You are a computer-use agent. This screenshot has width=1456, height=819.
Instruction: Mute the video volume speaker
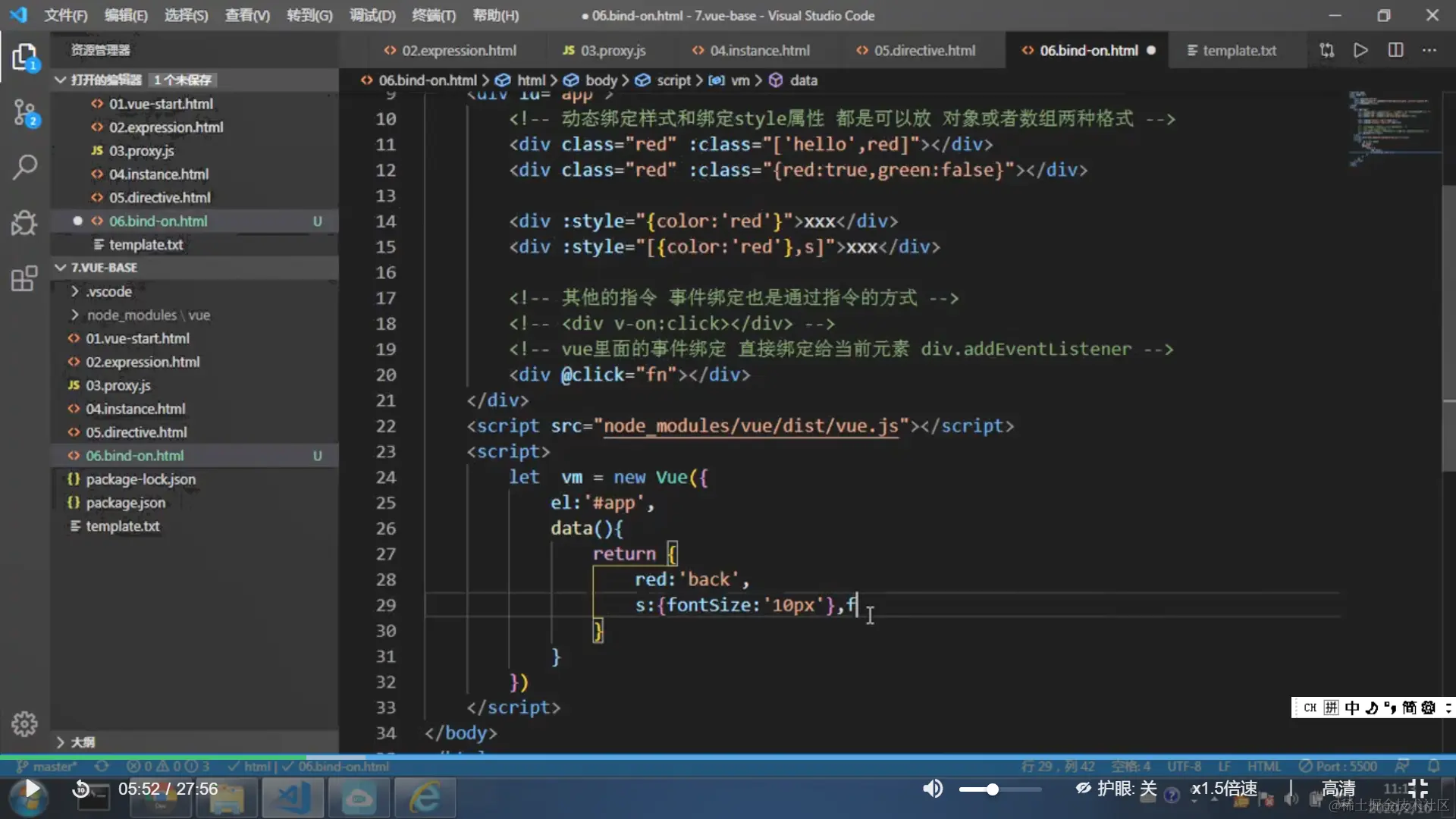pos(933,789)
